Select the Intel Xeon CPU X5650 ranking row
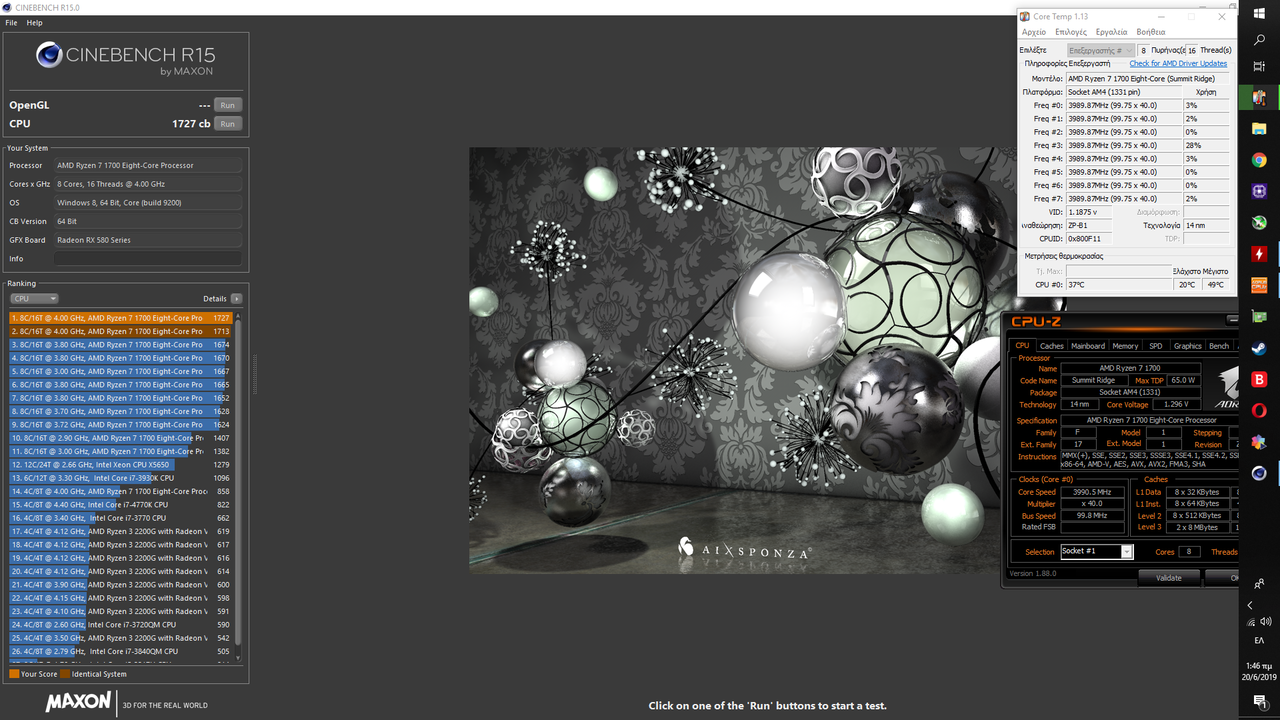The image size is (1280, 720). click(121, 464)
